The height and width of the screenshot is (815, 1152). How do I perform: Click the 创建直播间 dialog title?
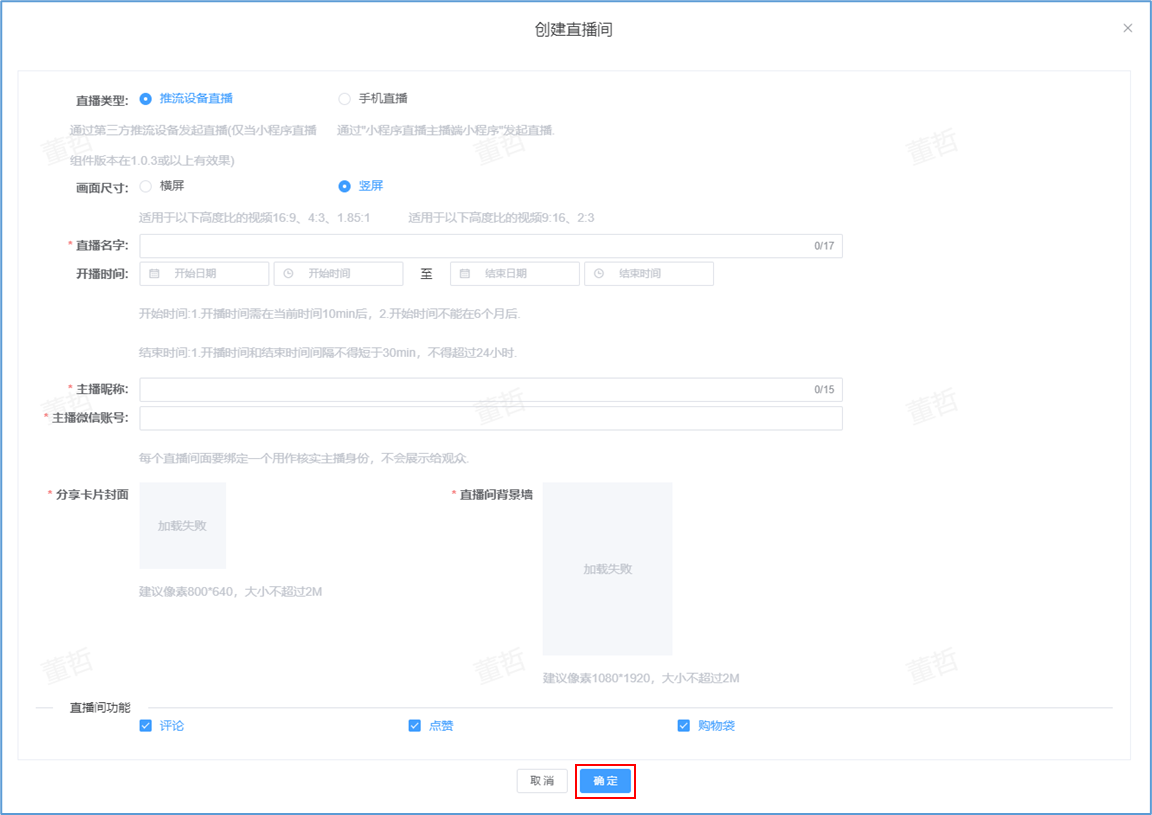tap(574, 29)
